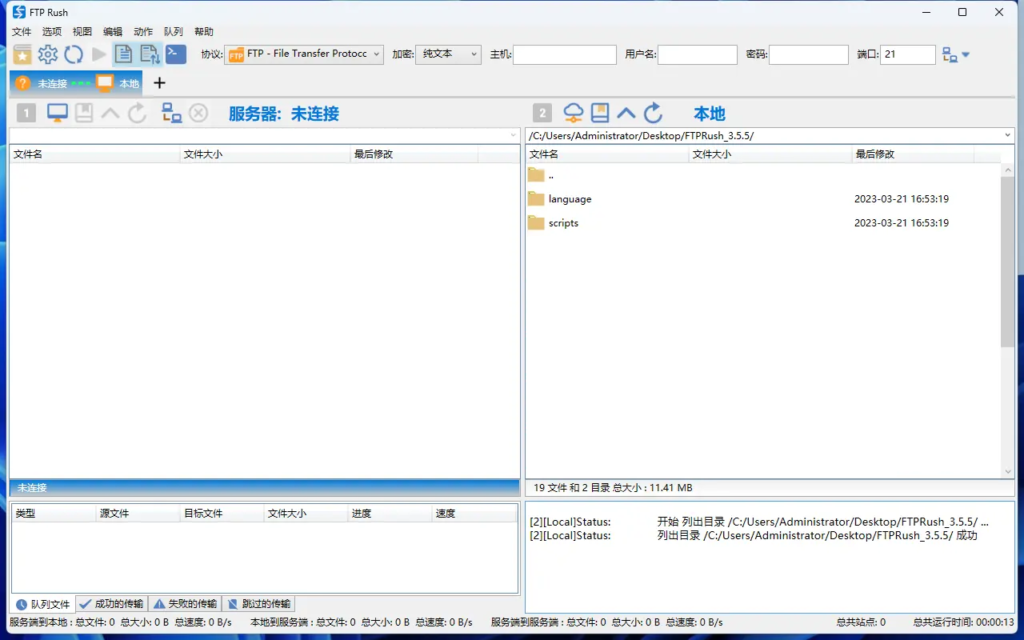Add new tab with plus icon
1024x640 pixels.
point(159,83)
